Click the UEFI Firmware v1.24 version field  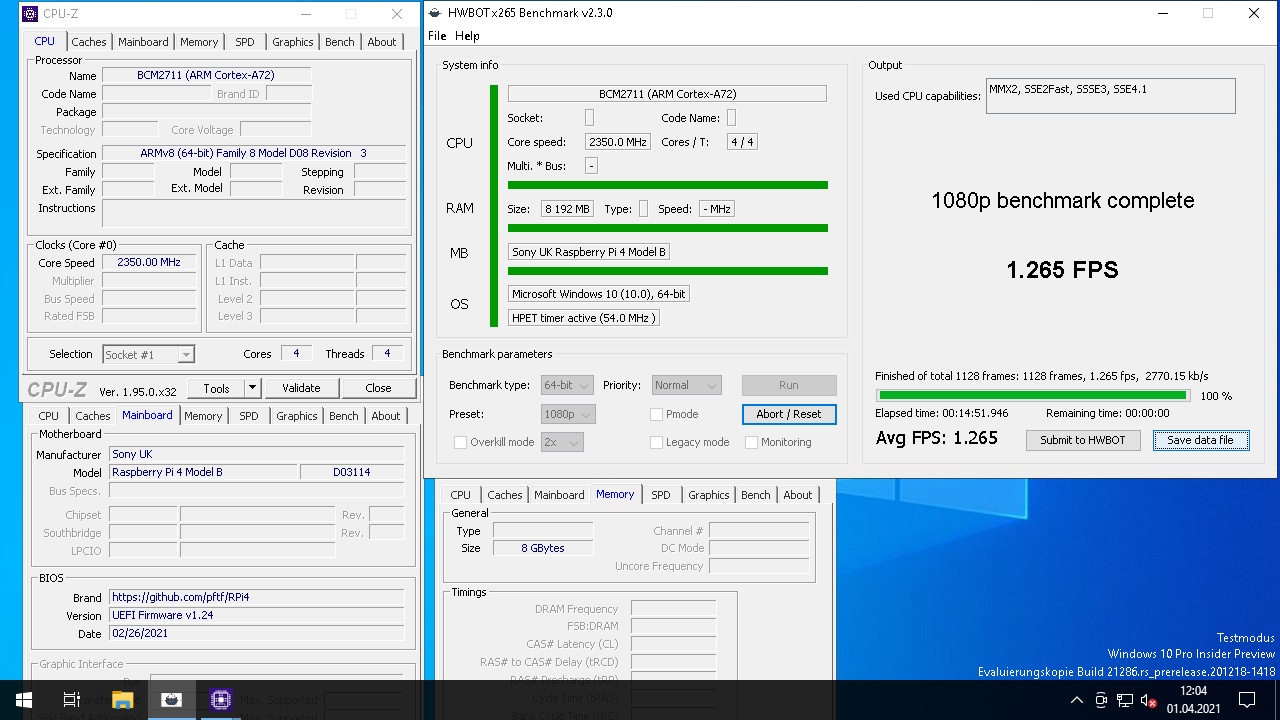(256, 616)
